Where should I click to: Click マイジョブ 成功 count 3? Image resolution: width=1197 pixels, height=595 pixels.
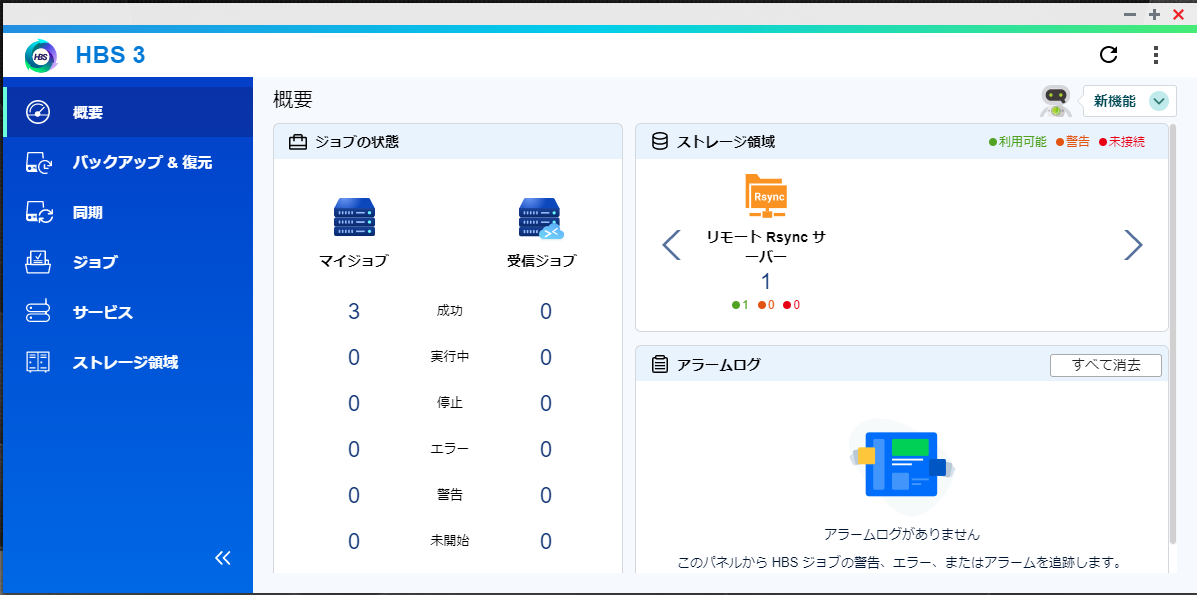click(353, 312)
